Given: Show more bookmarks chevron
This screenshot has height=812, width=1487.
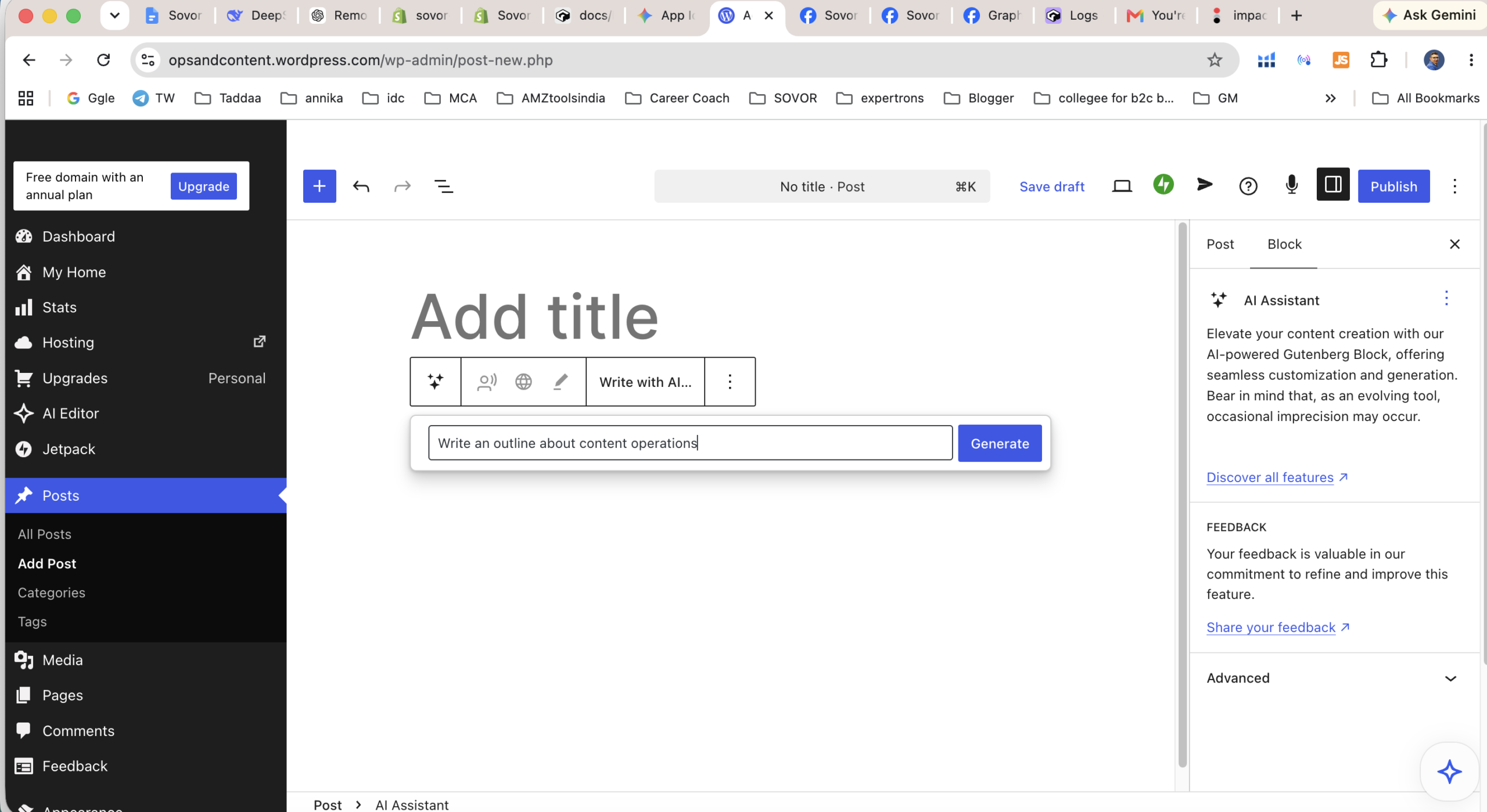Looking at the screenshot, I should pos(1330,98).
